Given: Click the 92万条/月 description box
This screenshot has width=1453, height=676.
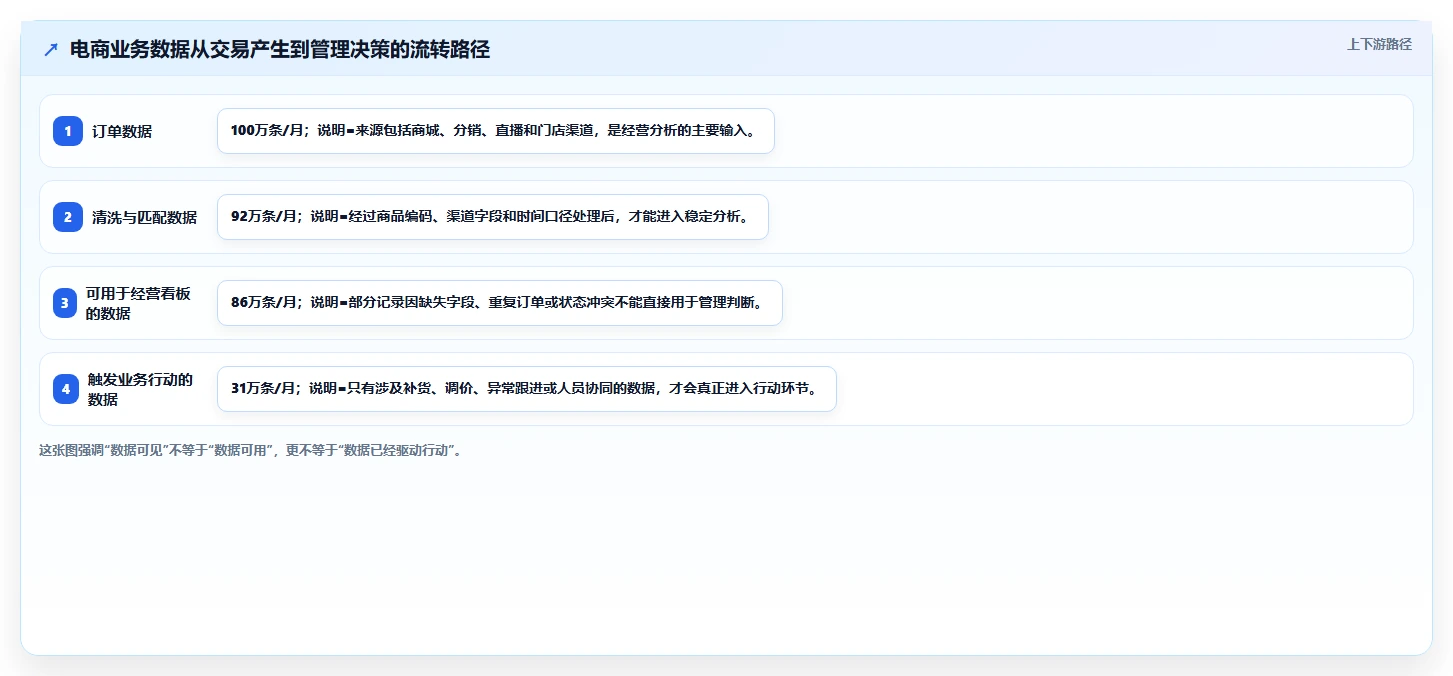Looking at the screenshot, I should (x=493, y=217).
